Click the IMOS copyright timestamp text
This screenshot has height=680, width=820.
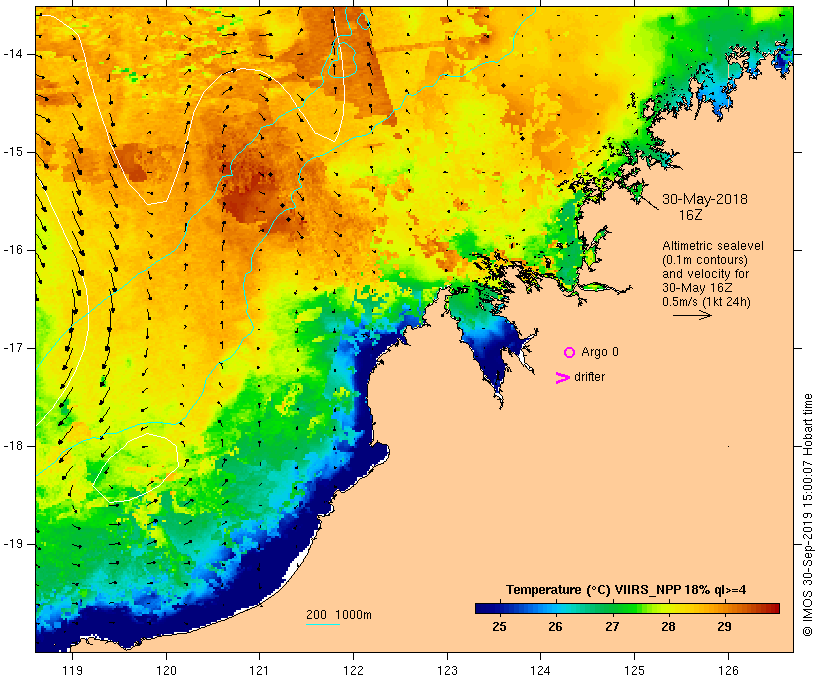pyautogui.click(x=807, y=515)
